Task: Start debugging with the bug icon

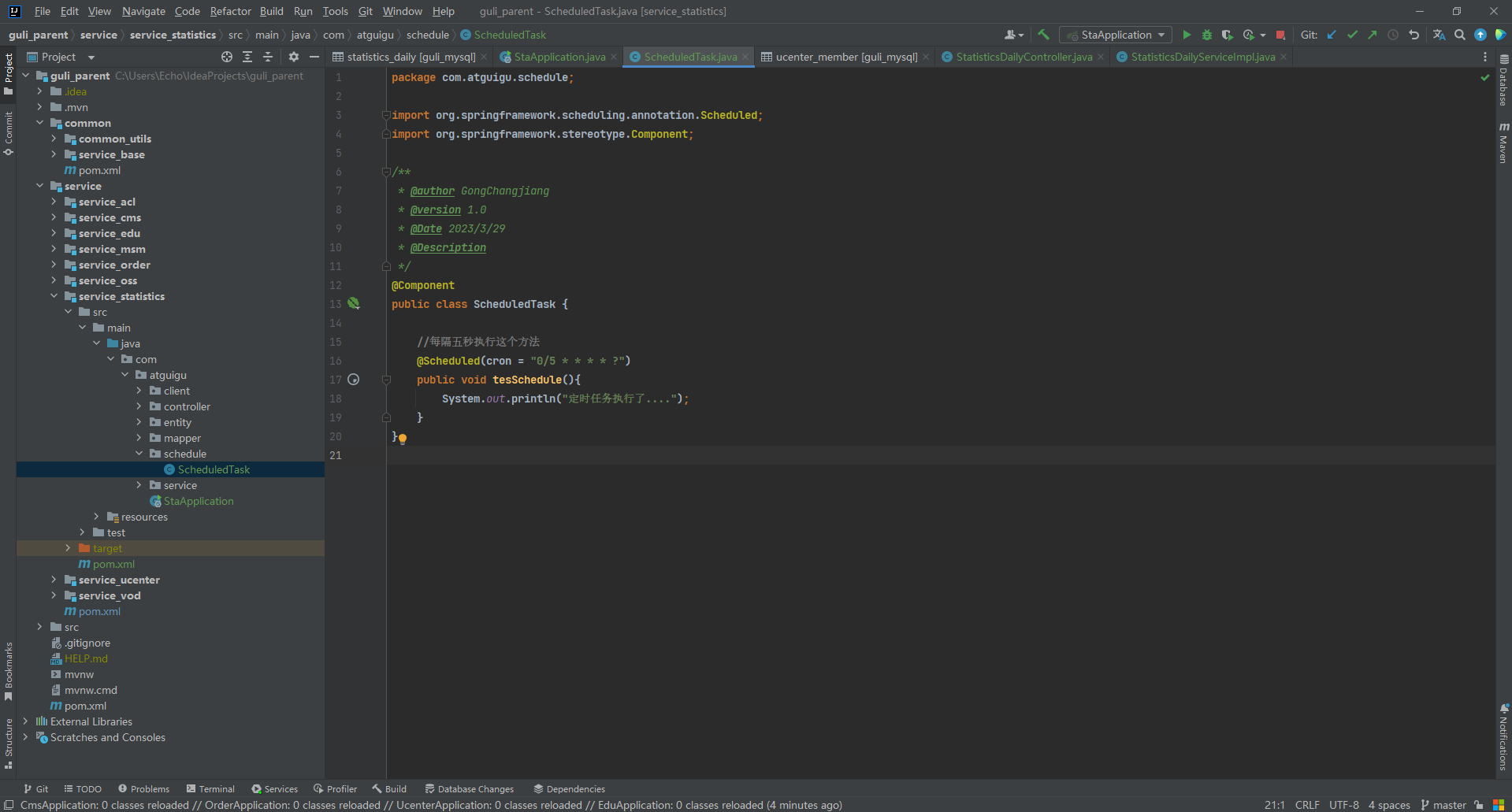Action: coord(1206,35)
